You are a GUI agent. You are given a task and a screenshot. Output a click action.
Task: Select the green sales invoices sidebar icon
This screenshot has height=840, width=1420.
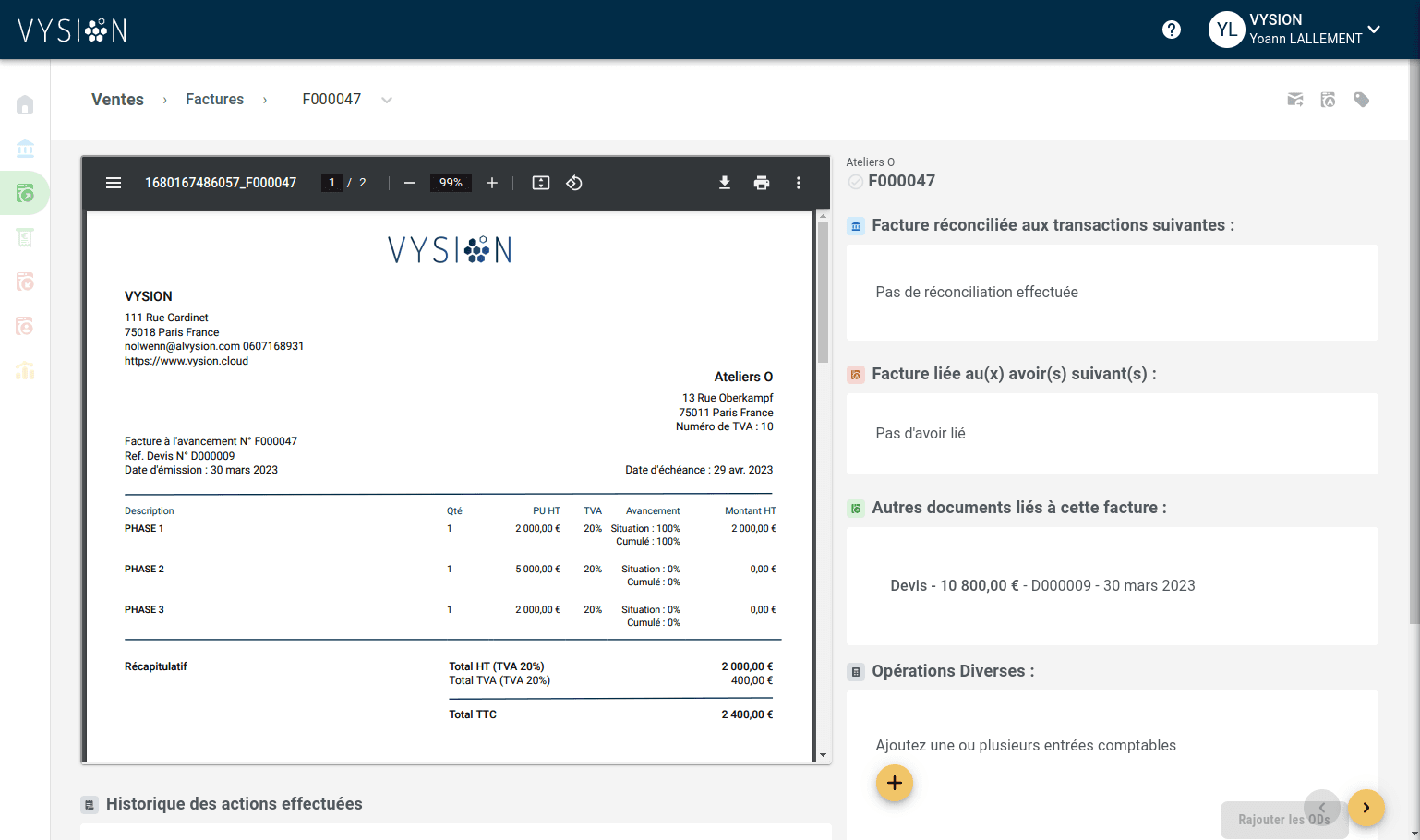(25, 193)
